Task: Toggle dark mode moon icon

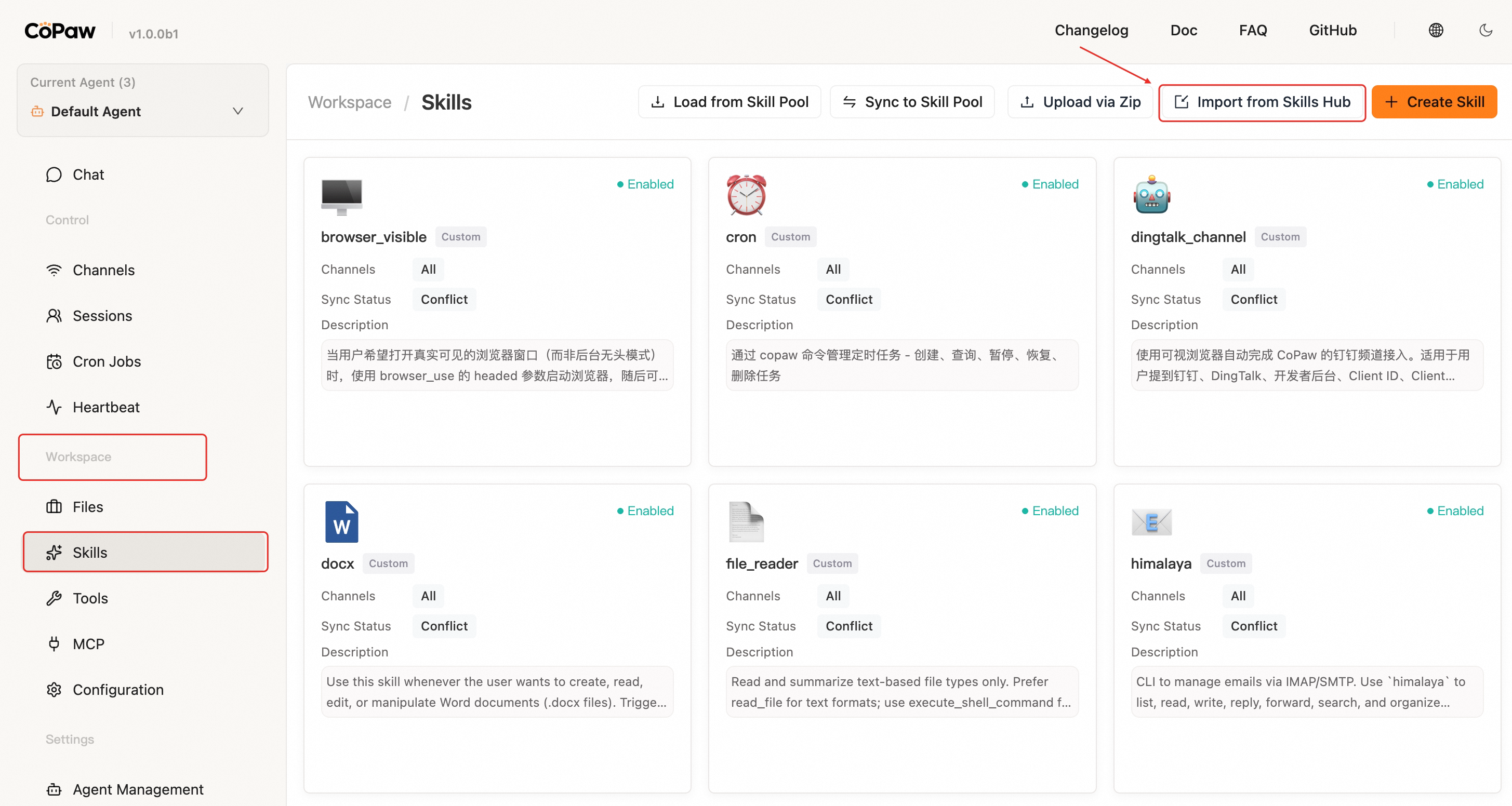Action: point(1486,31)
